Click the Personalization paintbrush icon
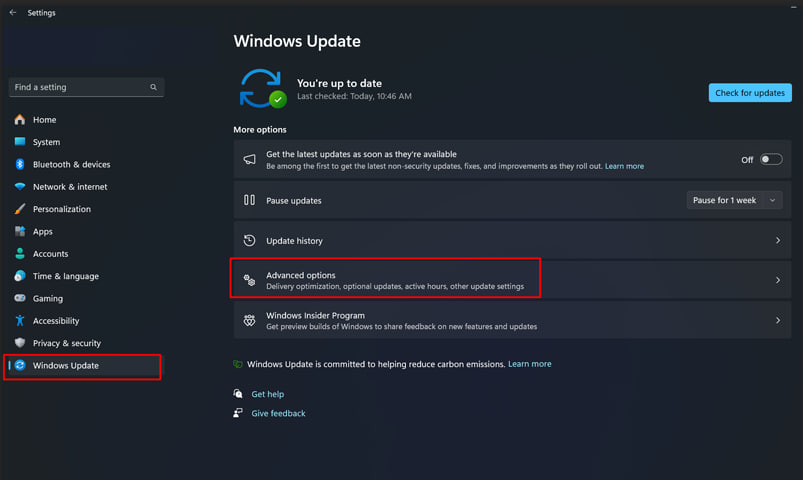Screen dimensions: 803x480 pyautogui.click(x=20, y=209)
